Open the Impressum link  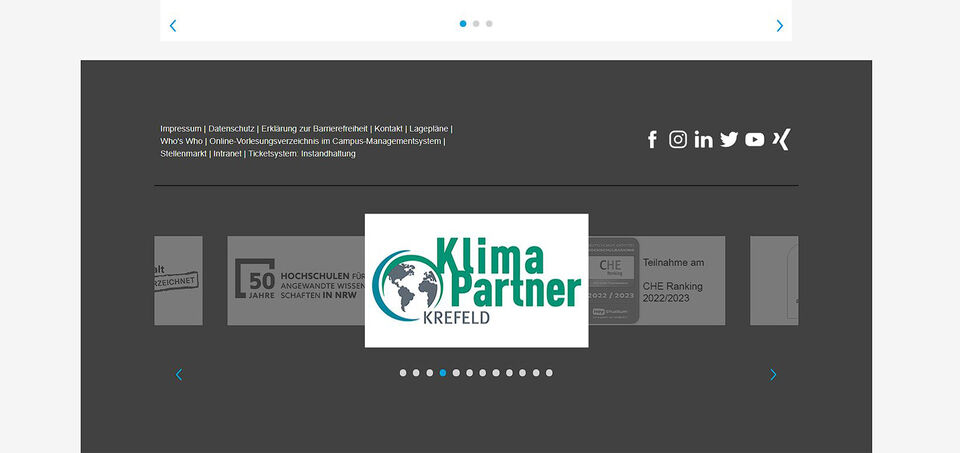click(x=181, y=129)
